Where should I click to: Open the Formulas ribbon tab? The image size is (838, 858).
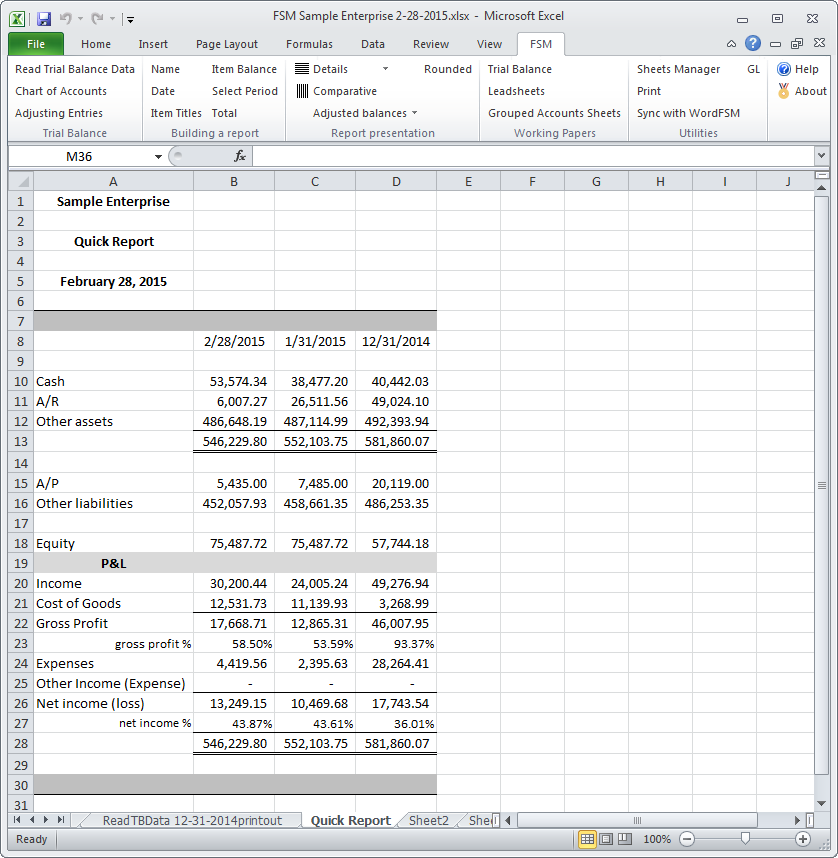coord(309,44)
